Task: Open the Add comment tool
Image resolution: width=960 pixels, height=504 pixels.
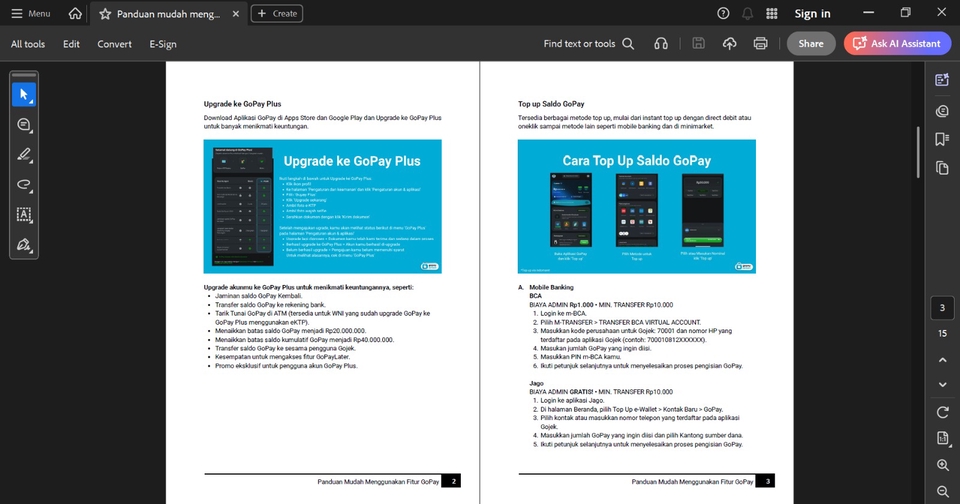Action: 24,125
